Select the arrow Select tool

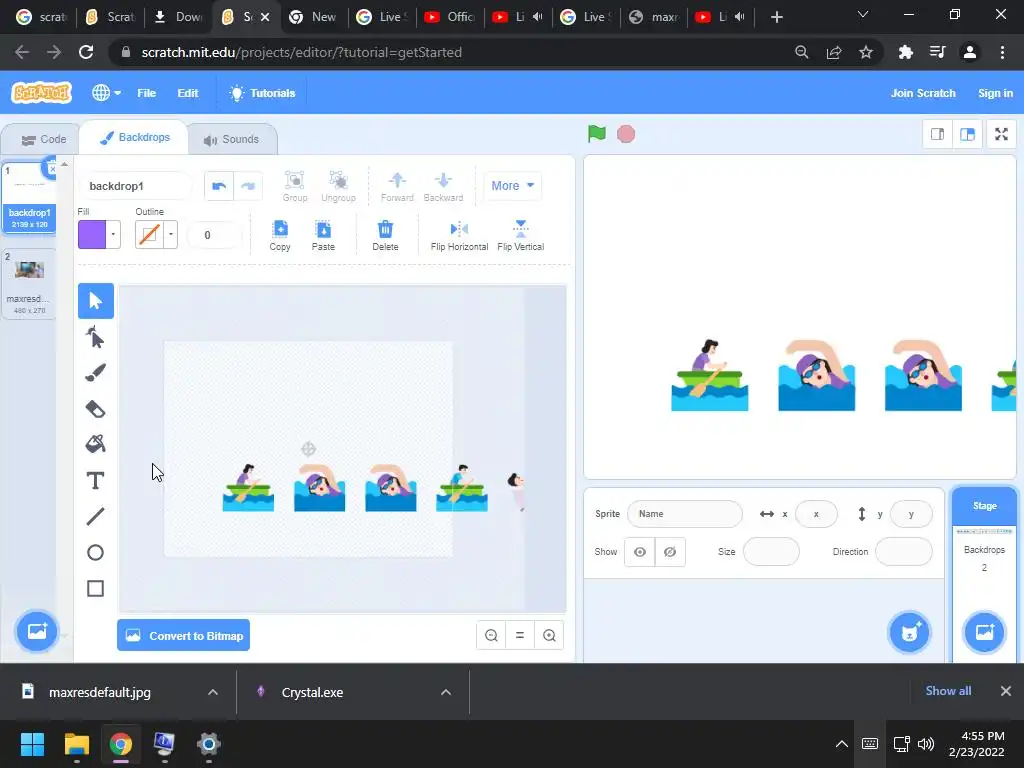coord(95,301)
